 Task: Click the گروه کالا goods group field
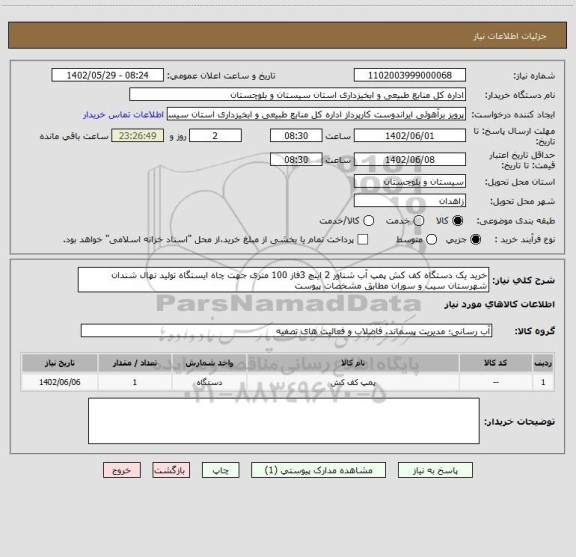pos(287,331)
